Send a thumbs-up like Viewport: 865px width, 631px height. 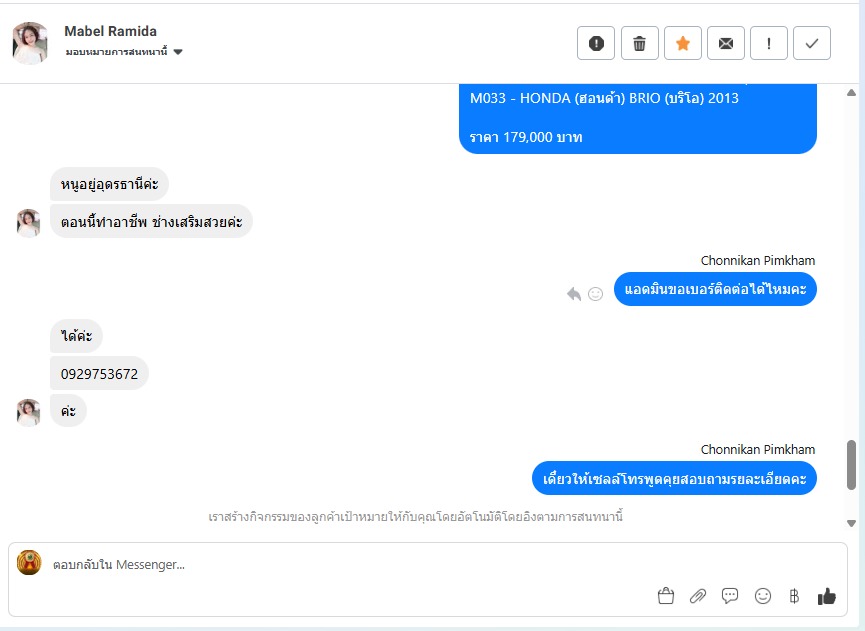(x=826, y=596)
